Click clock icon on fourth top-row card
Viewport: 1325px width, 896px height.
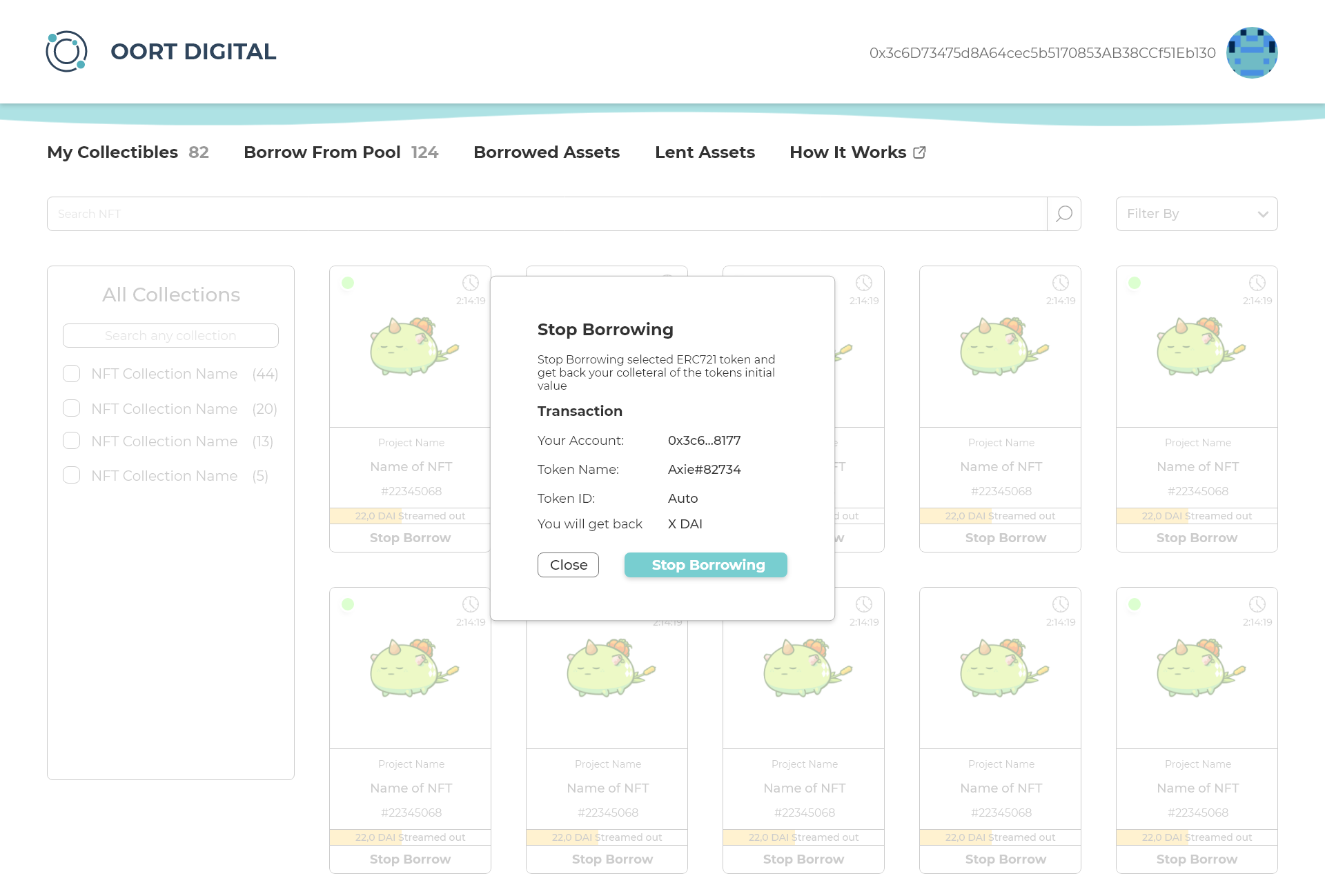pyautogui.click(x=1061, y=283)
